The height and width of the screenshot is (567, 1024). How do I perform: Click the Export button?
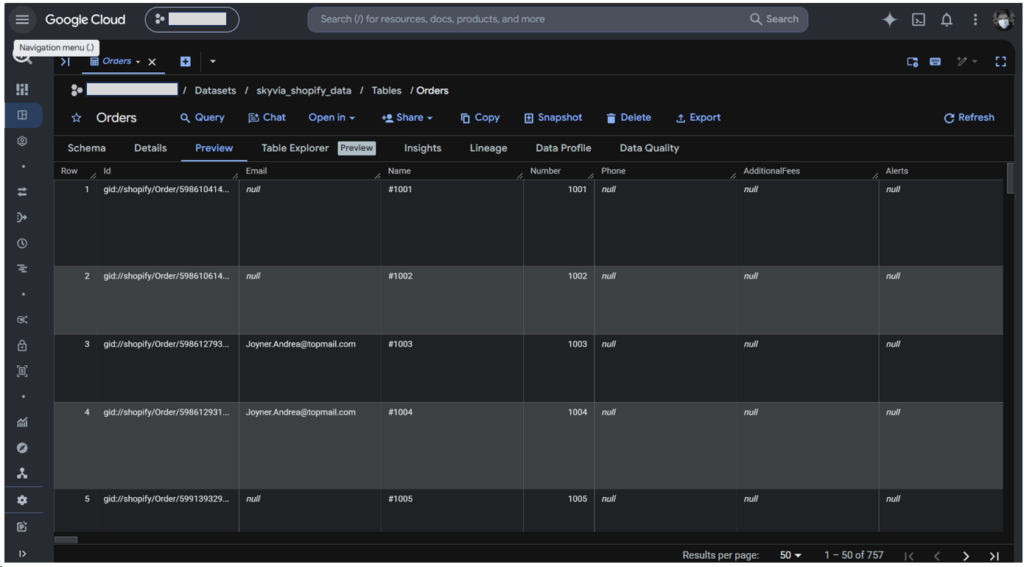tap(698, 118)
